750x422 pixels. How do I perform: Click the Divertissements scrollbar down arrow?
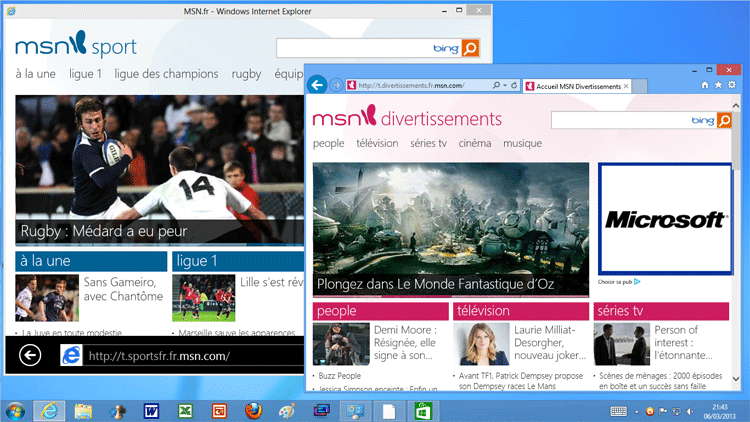tap(736, 378)
